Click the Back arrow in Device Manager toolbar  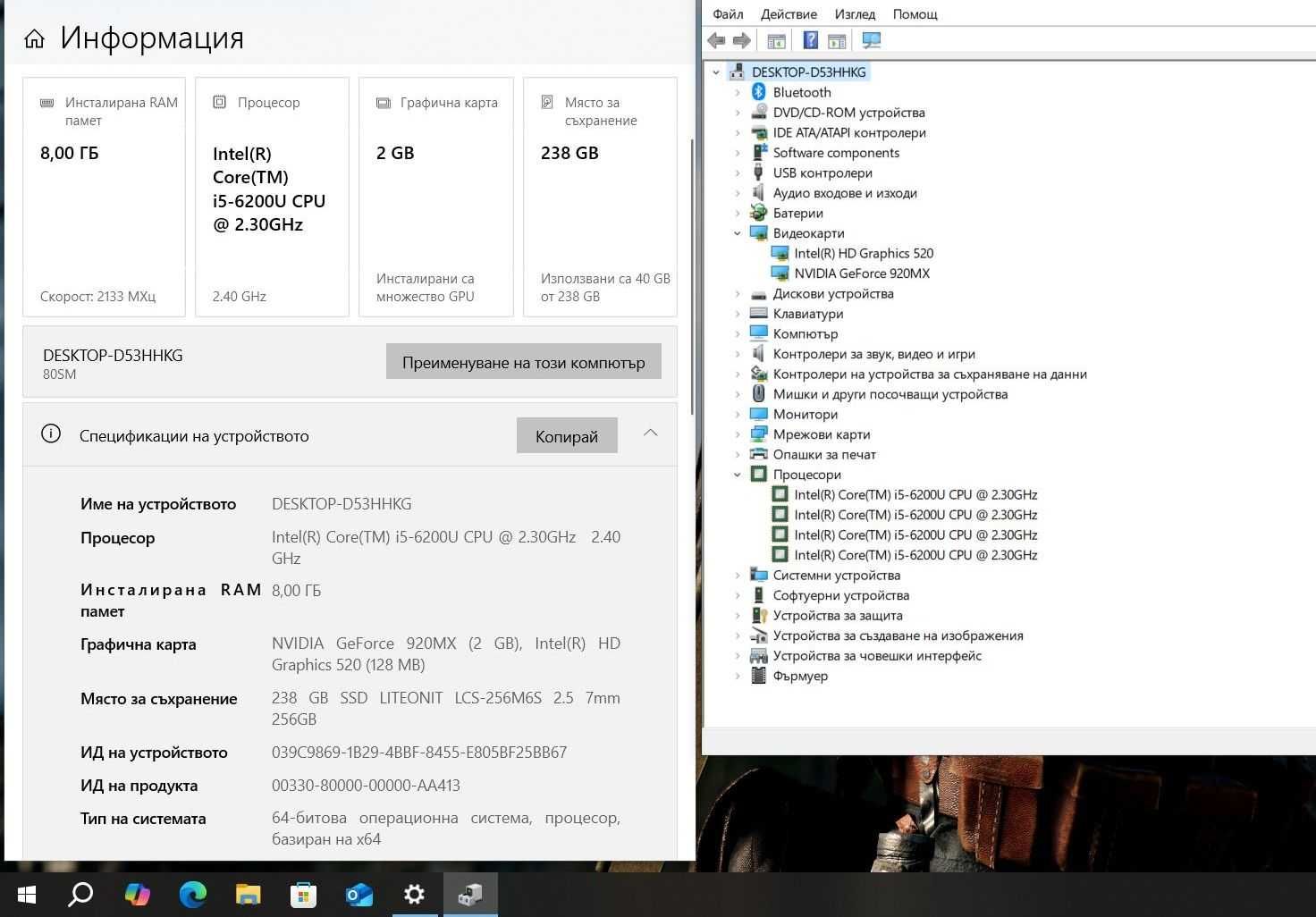(x=716, y=40)
